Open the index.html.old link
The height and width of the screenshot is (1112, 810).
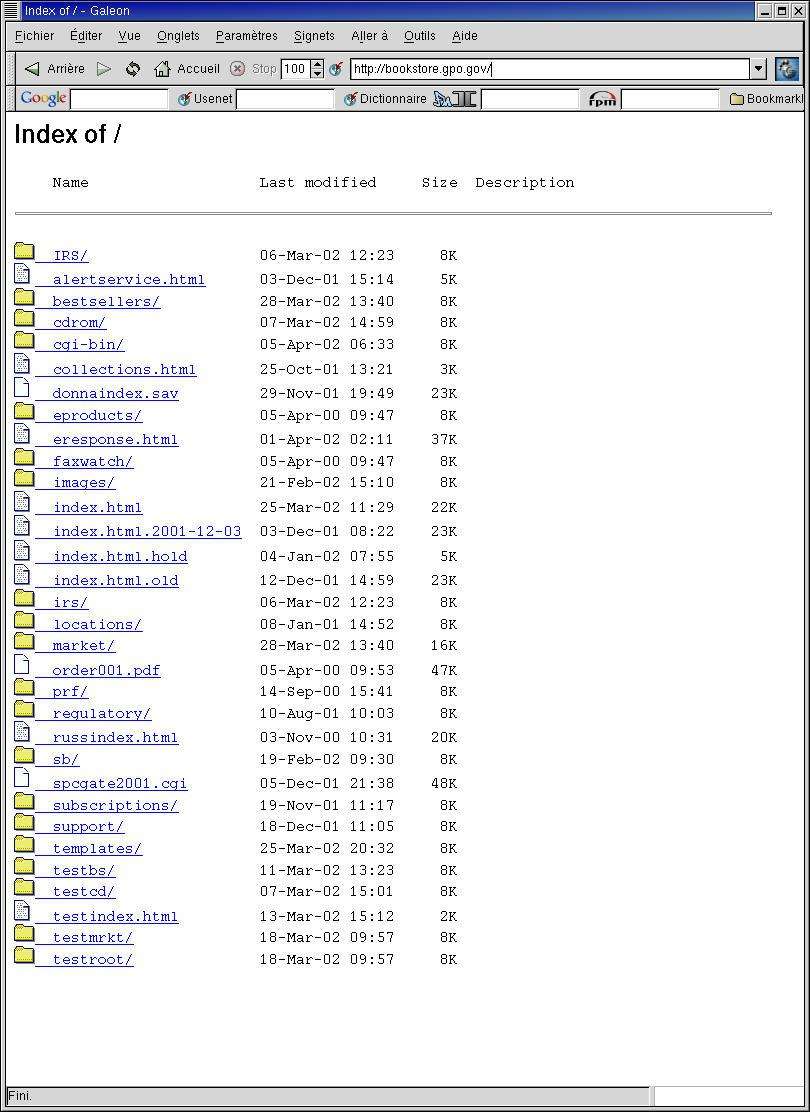tap(116, 581)
